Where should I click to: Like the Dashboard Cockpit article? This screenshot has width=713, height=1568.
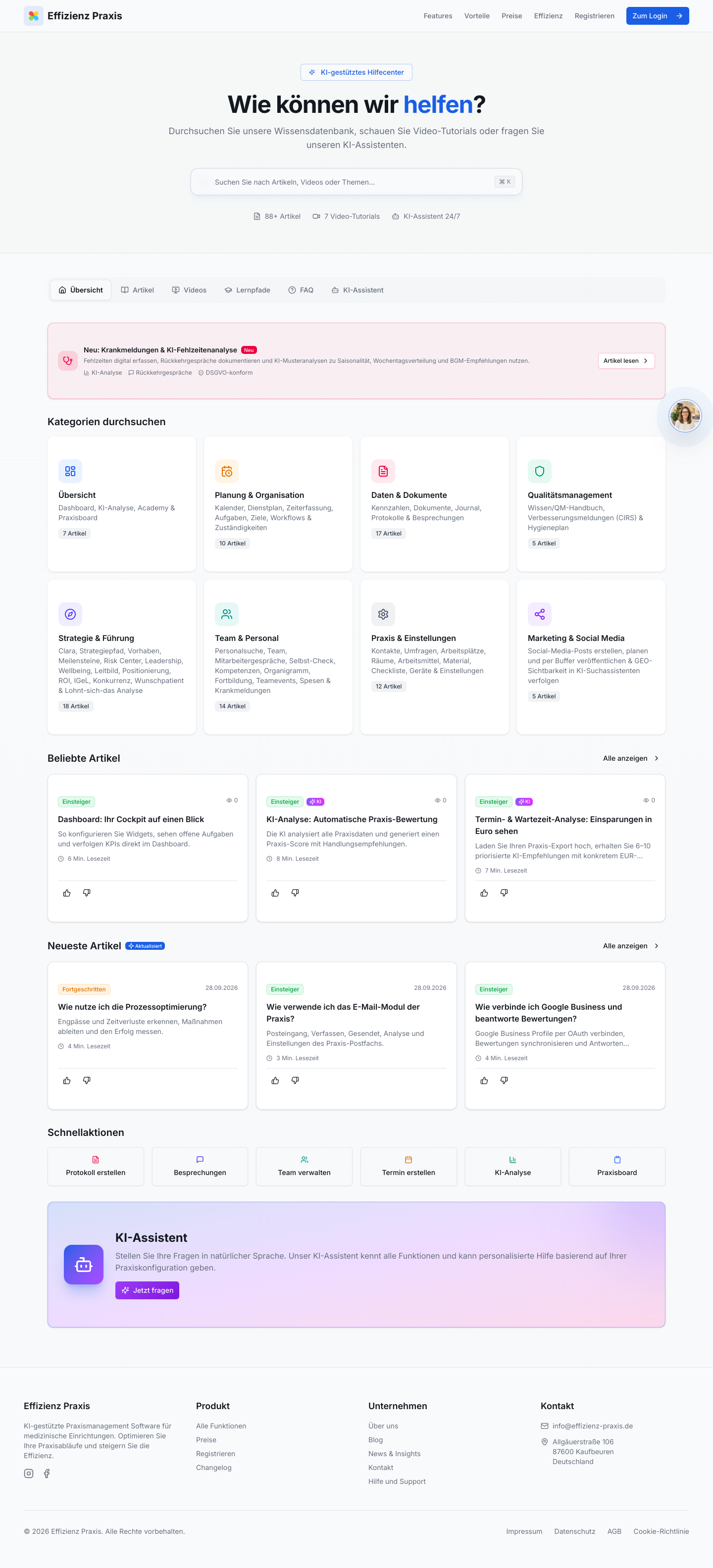67,893
